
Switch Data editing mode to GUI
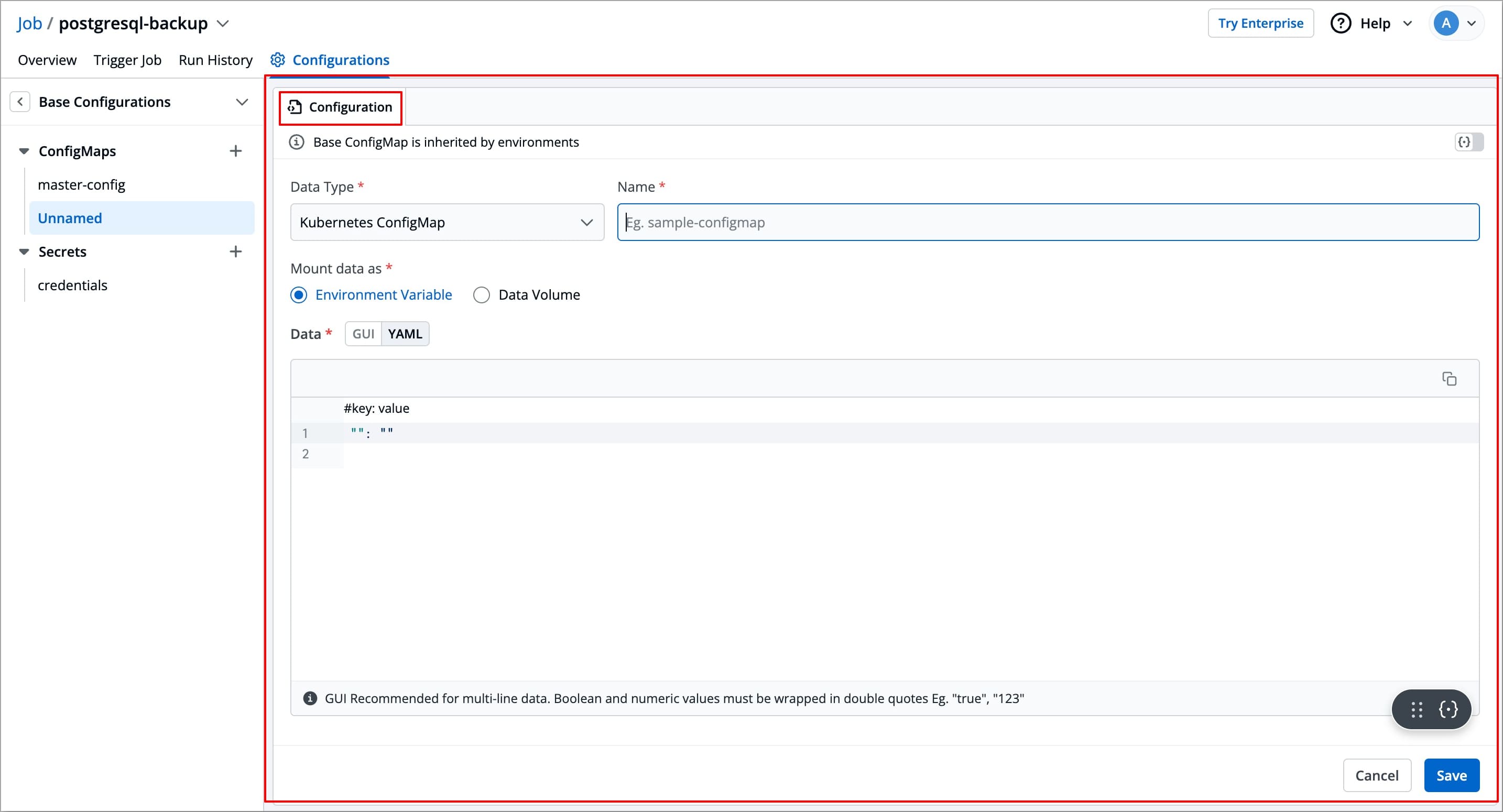(x=363, y=333)
